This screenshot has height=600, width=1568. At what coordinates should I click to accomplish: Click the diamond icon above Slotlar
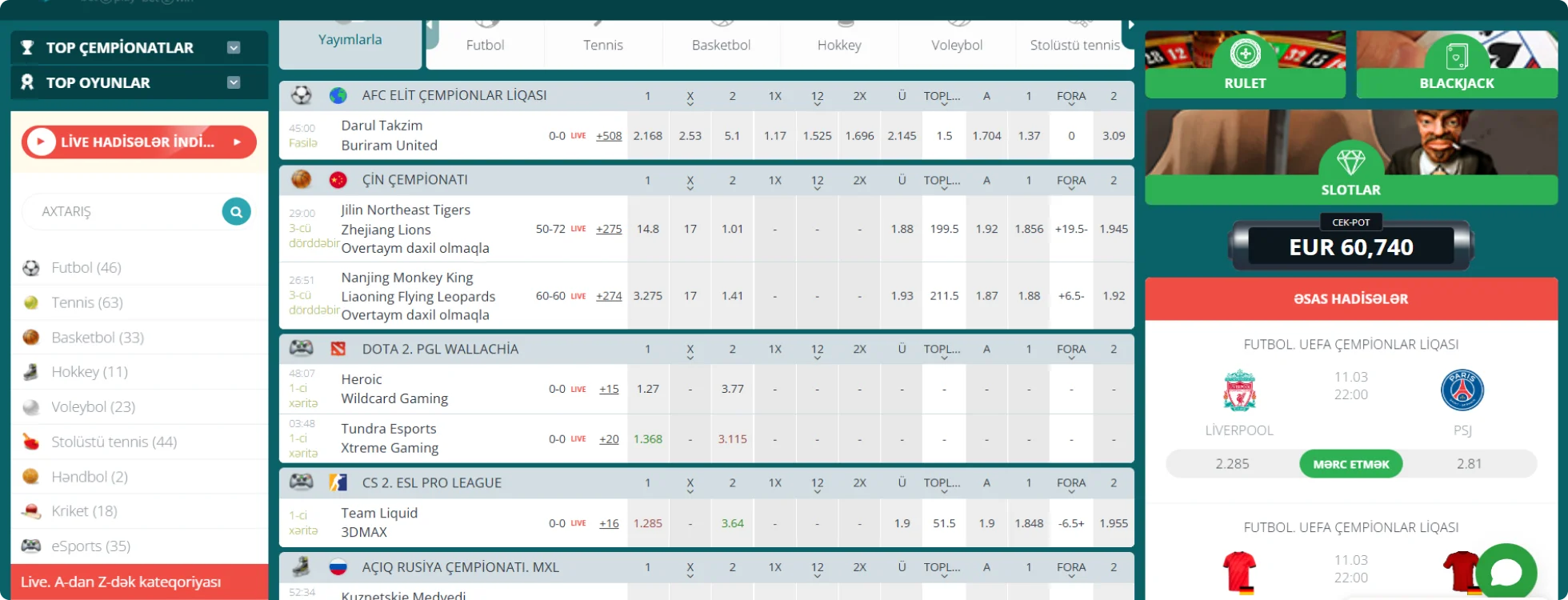click(x=1351, y=162)
